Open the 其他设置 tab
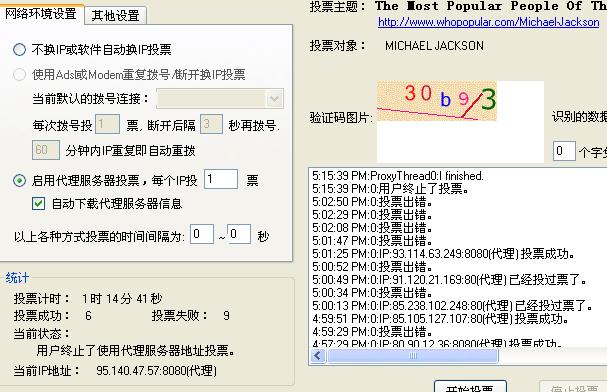Image resolution: width=607 pixels, height=392 pixels. [115, 15]
